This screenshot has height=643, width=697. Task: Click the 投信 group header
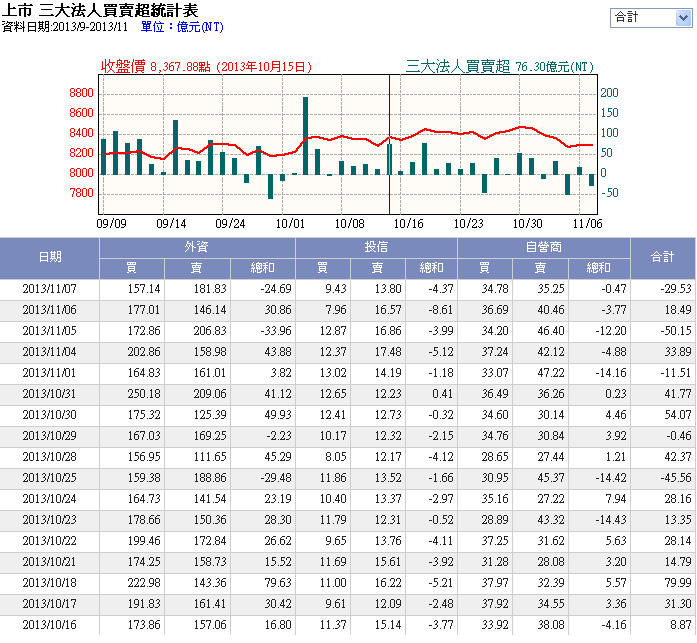click(376, 247)
